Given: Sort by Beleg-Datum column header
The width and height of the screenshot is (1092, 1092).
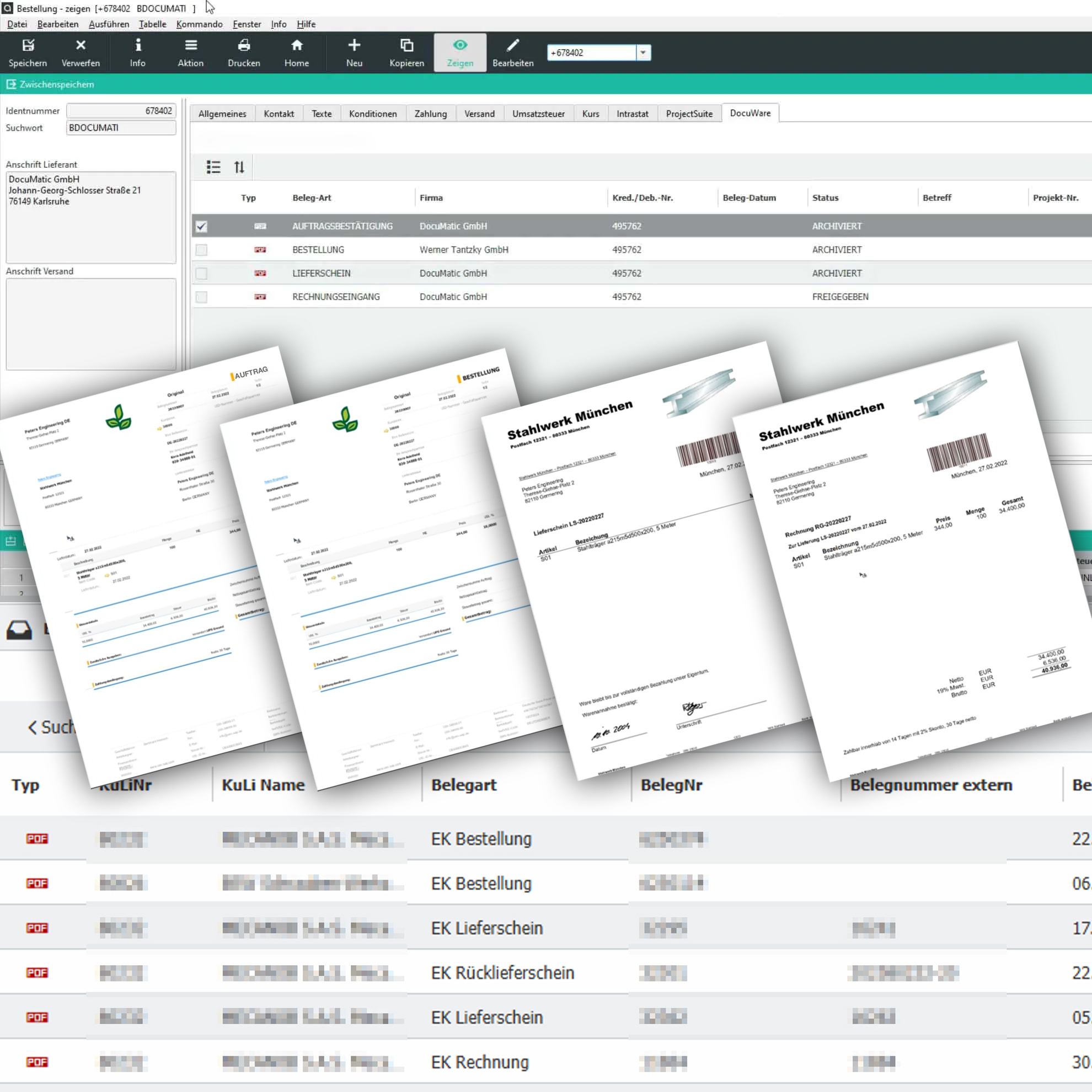Looking at the screenshot, I should 749,198.
